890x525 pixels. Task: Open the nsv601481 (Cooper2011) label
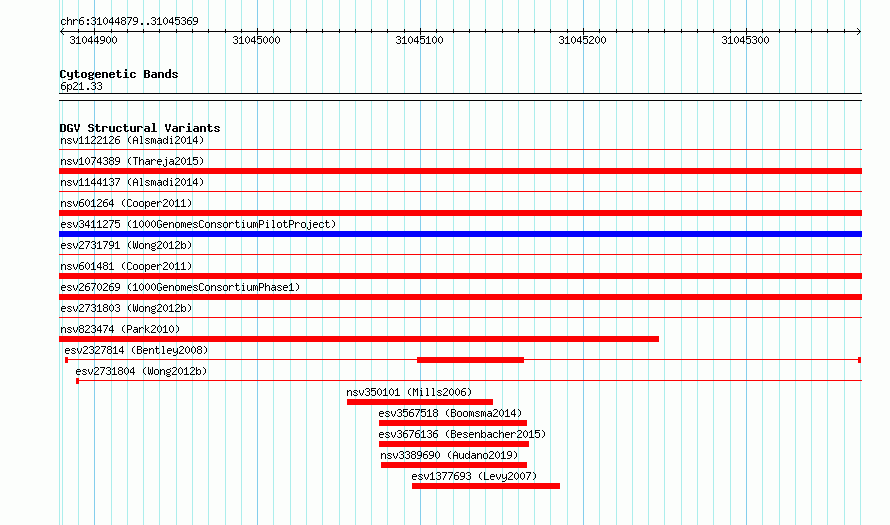(x=126, y=266)
